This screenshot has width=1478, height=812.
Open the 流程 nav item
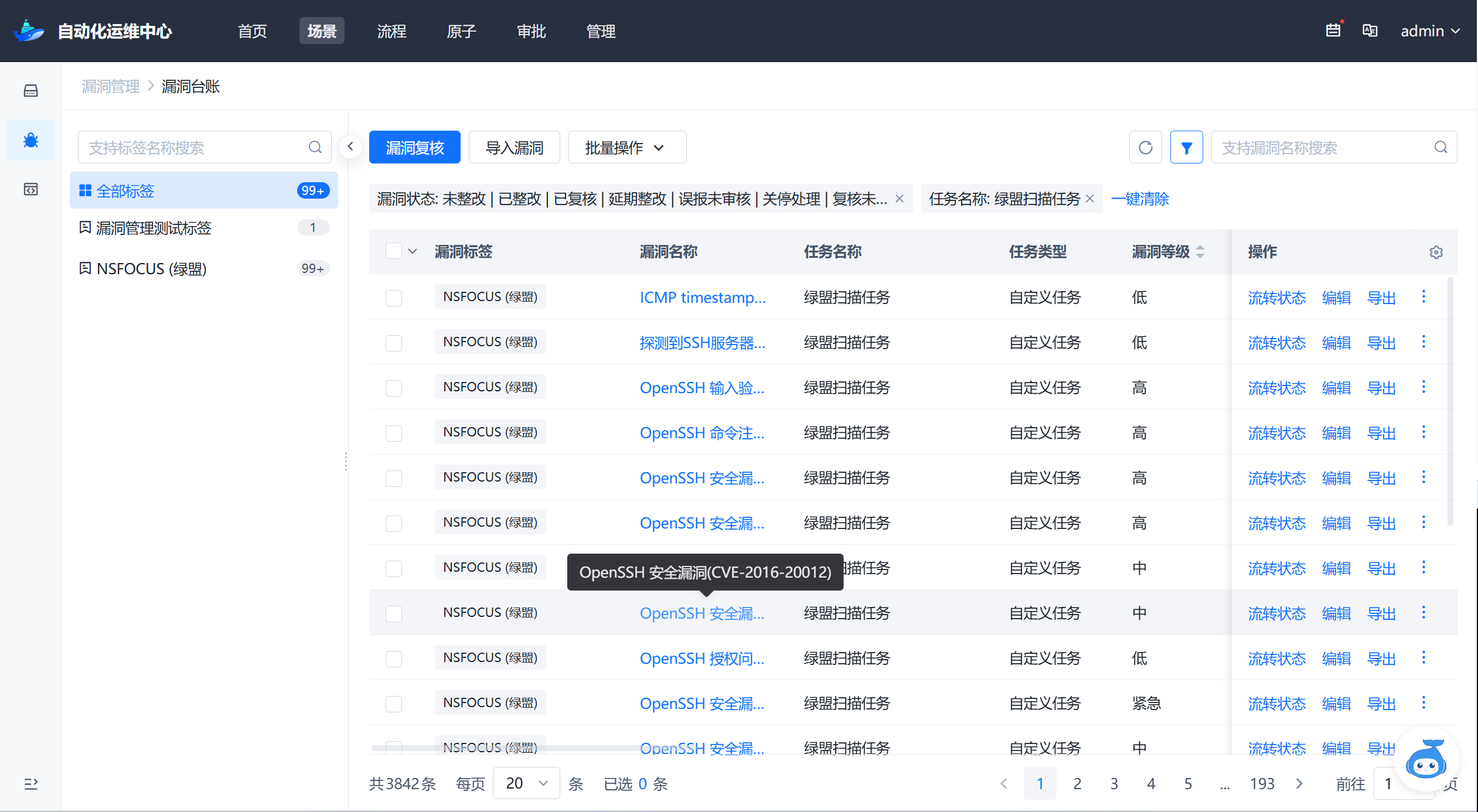pyautogui.click(x=391, y=31)
